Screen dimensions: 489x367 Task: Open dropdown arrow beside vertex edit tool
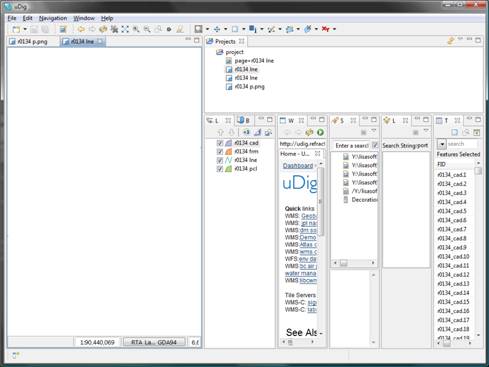pos(280,29)
